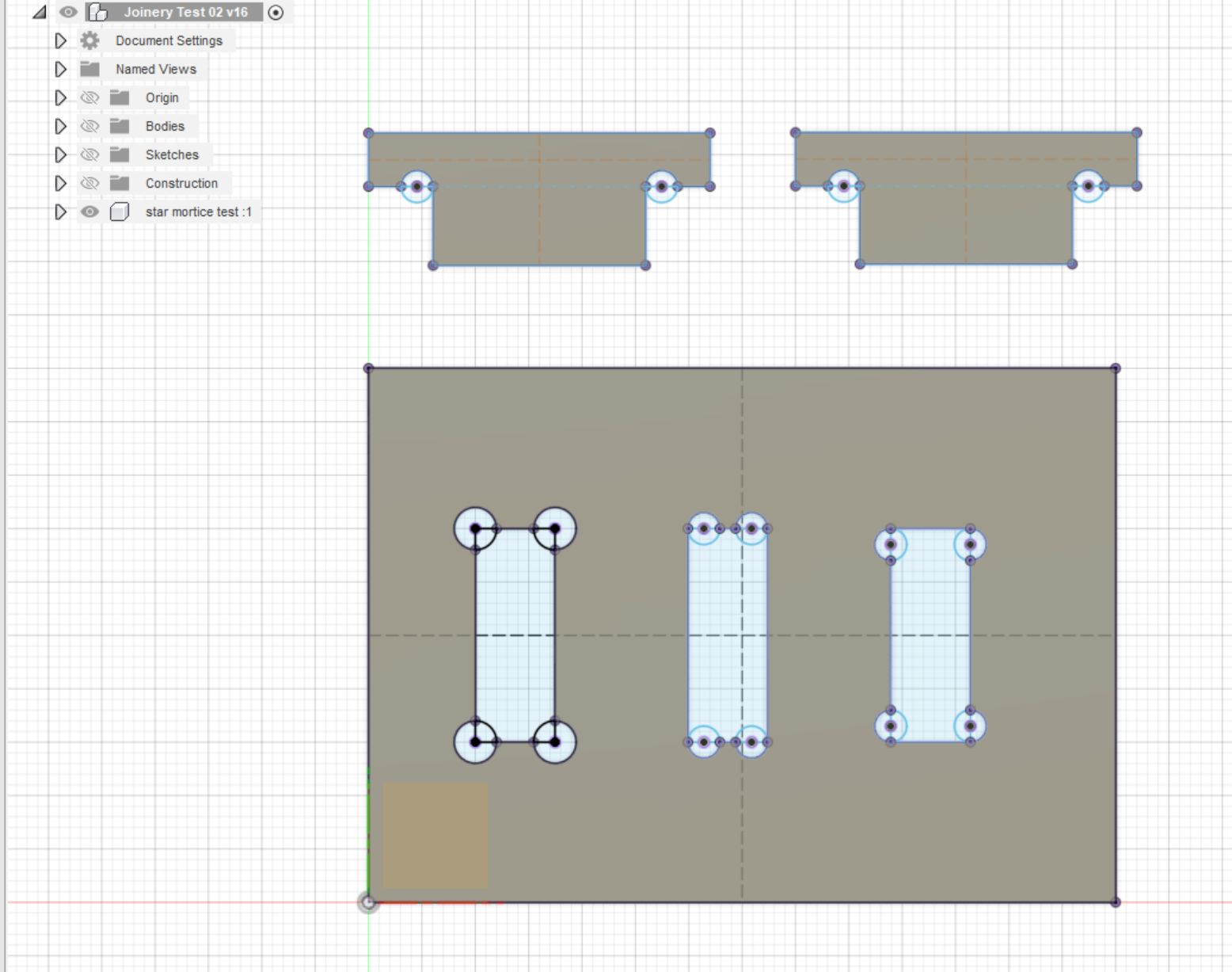
Task: Show the hidden Bodies folder
Action: click(x=90, y=126)
